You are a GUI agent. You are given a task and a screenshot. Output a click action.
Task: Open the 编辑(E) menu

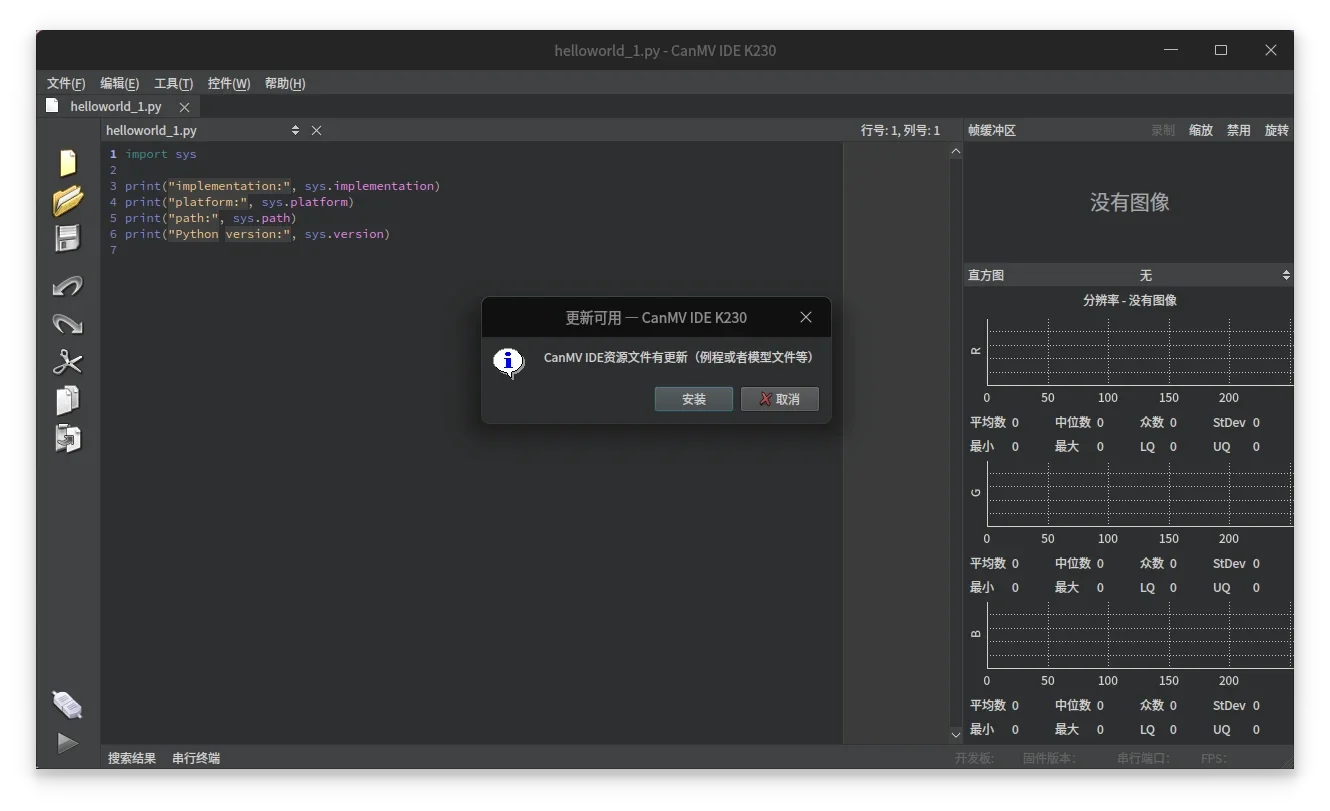[120, 83]
